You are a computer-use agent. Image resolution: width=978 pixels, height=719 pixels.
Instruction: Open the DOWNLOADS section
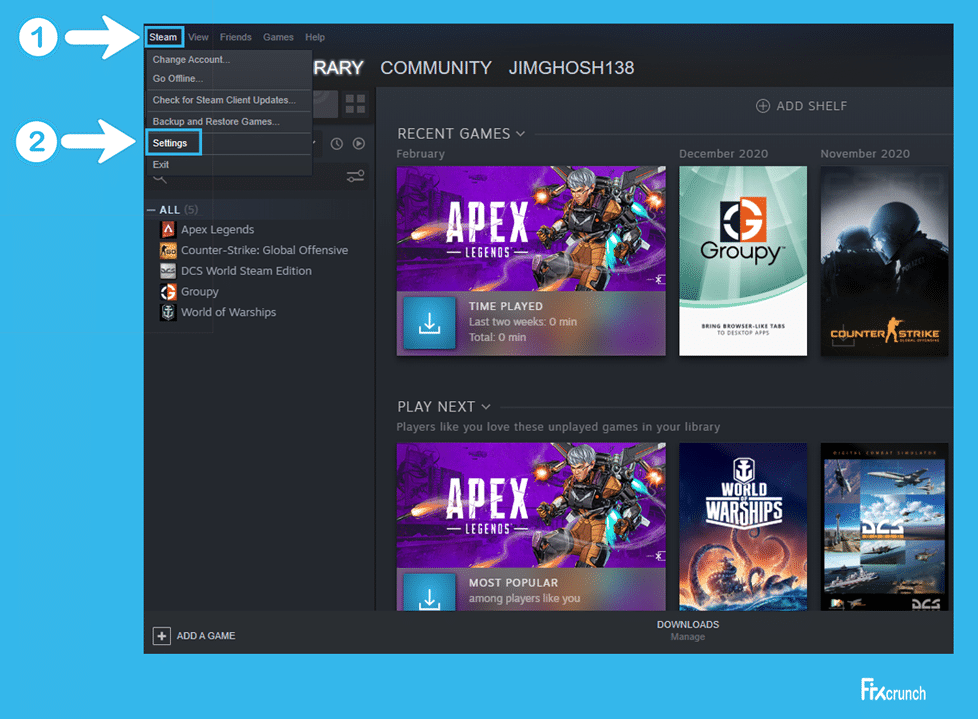(688, 625)
